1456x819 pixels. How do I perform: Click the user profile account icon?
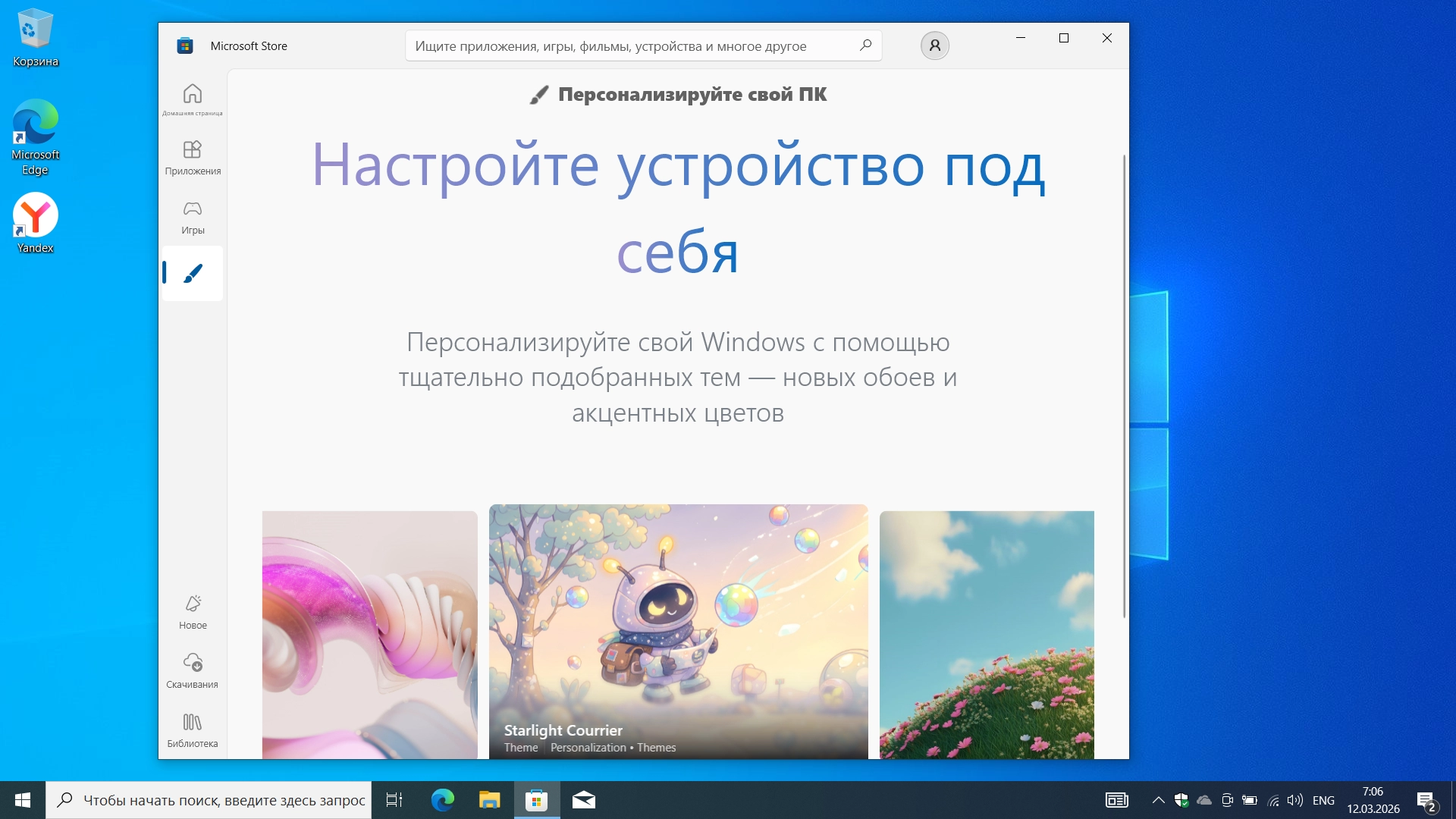[934, 45]
